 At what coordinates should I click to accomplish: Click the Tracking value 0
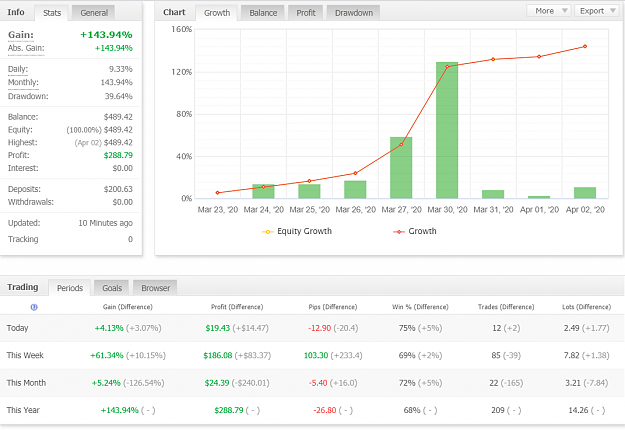point(130,239)
